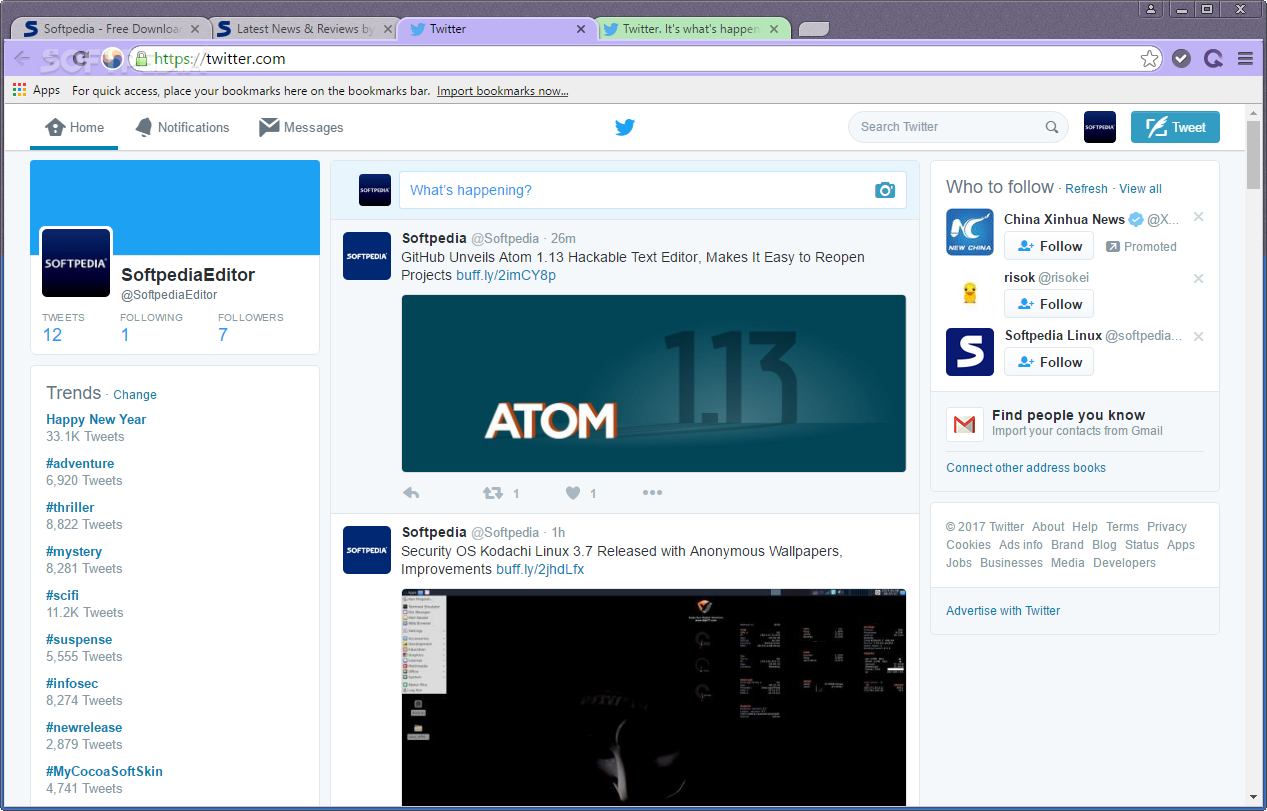This screenshot has width=1267, height=811.
Task: Click risok's duck avatar
Action: click(970, 292)
